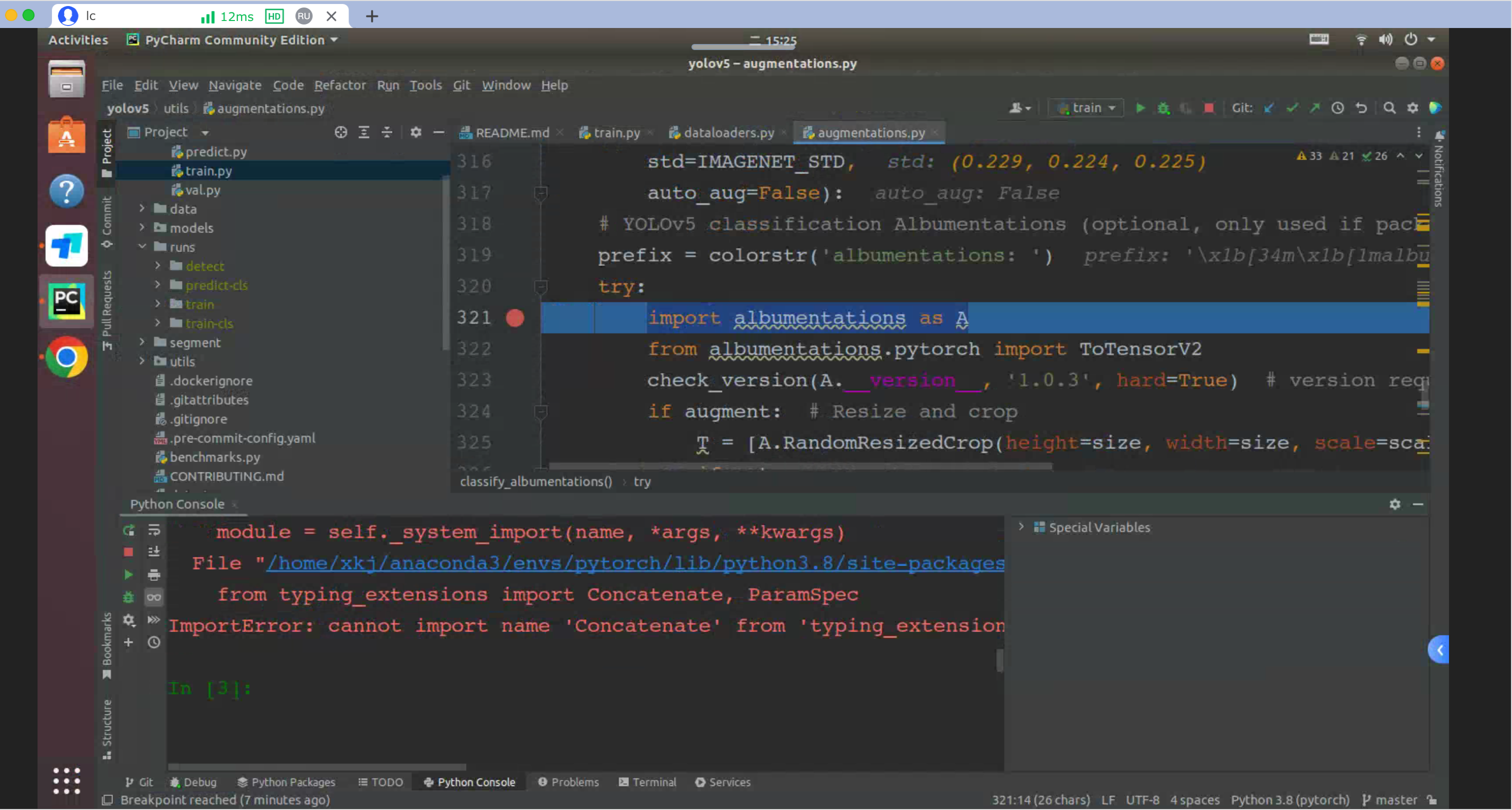
Task: Open the Terminal tool window
Action: tap(647, 782)
